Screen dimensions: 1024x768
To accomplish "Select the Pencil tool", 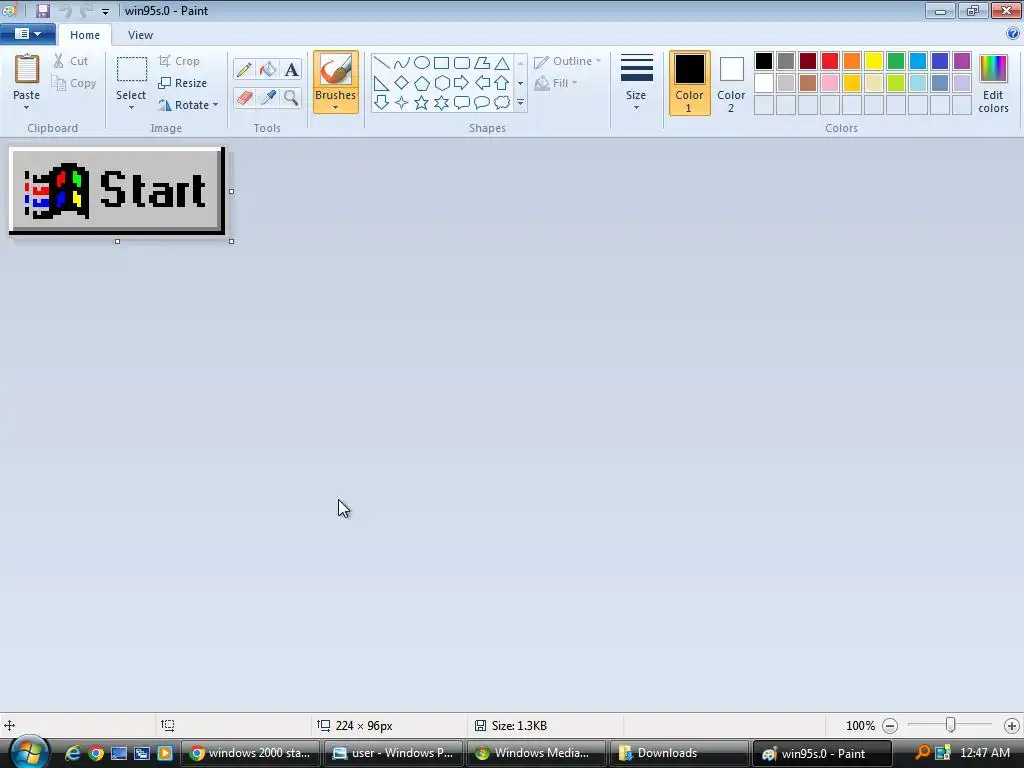I will pyautogui.click(x=244, y=69).
